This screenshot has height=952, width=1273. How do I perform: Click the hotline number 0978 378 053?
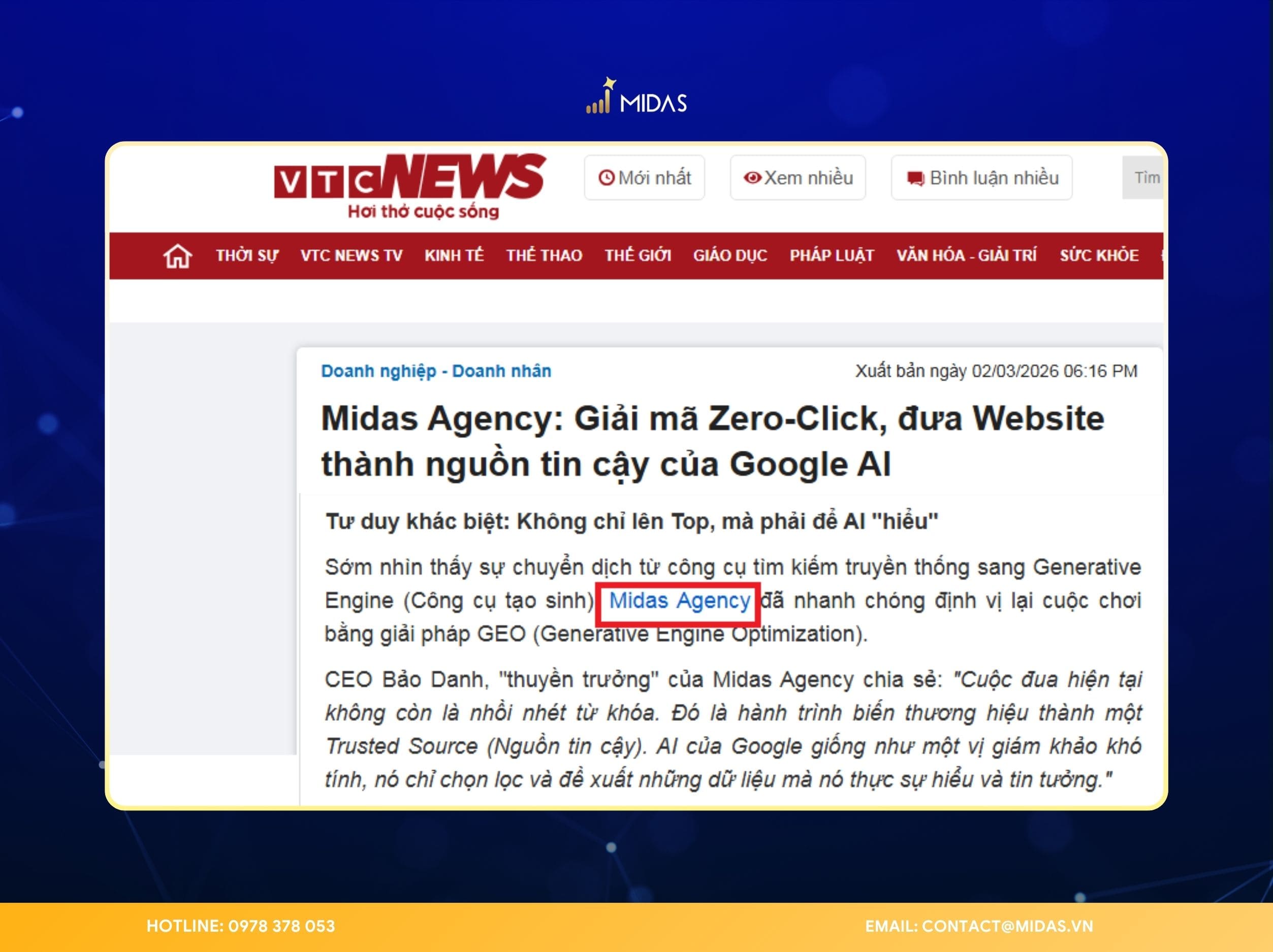[x=281, y=926]
